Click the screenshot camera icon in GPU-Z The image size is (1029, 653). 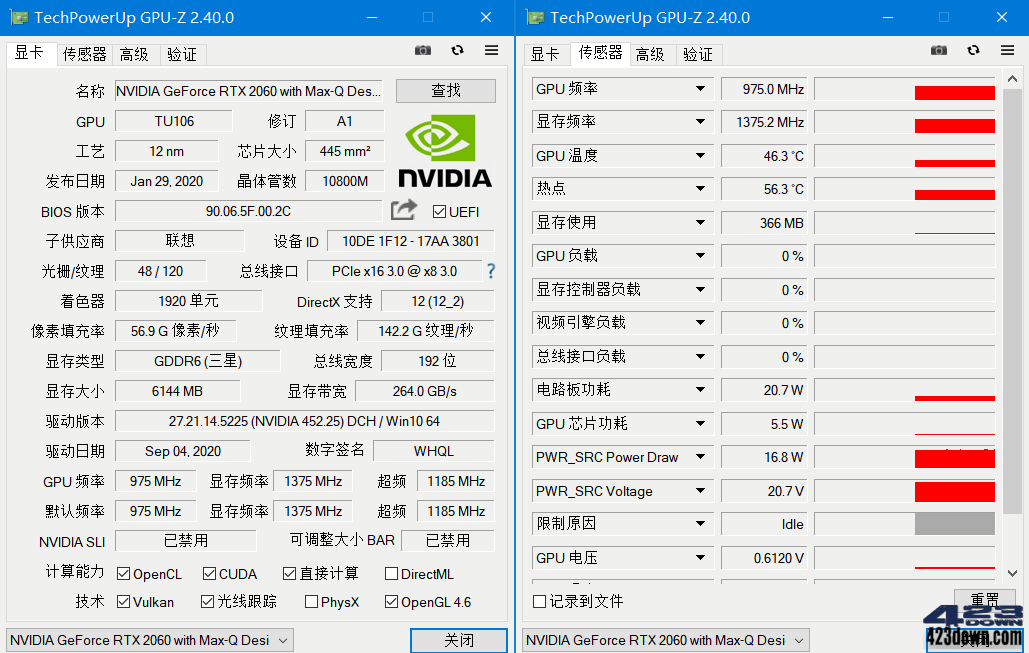pos(423,49)
